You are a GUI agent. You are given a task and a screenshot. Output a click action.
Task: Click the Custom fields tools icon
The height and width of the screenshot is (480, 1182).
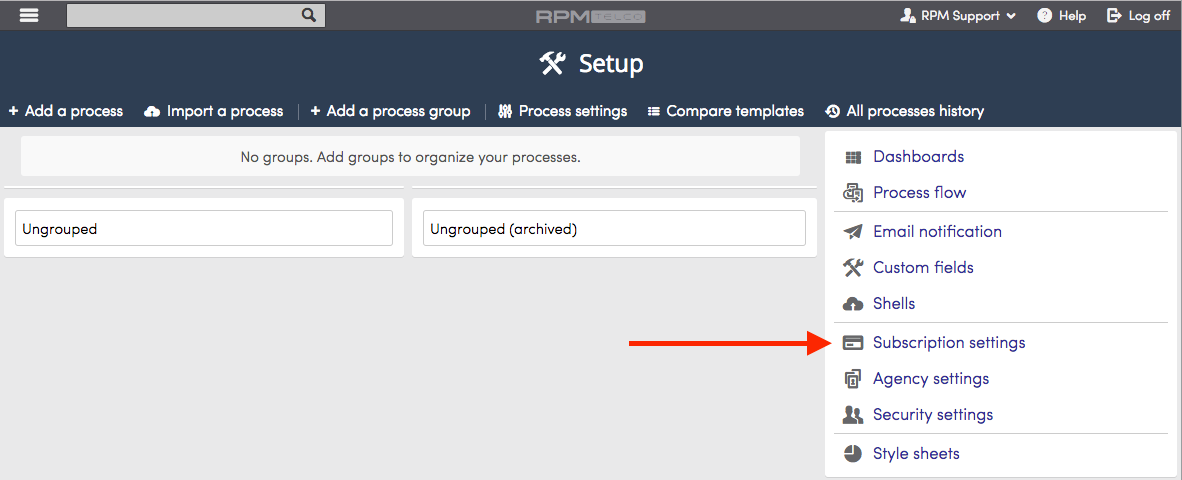(x=853, y=268)
